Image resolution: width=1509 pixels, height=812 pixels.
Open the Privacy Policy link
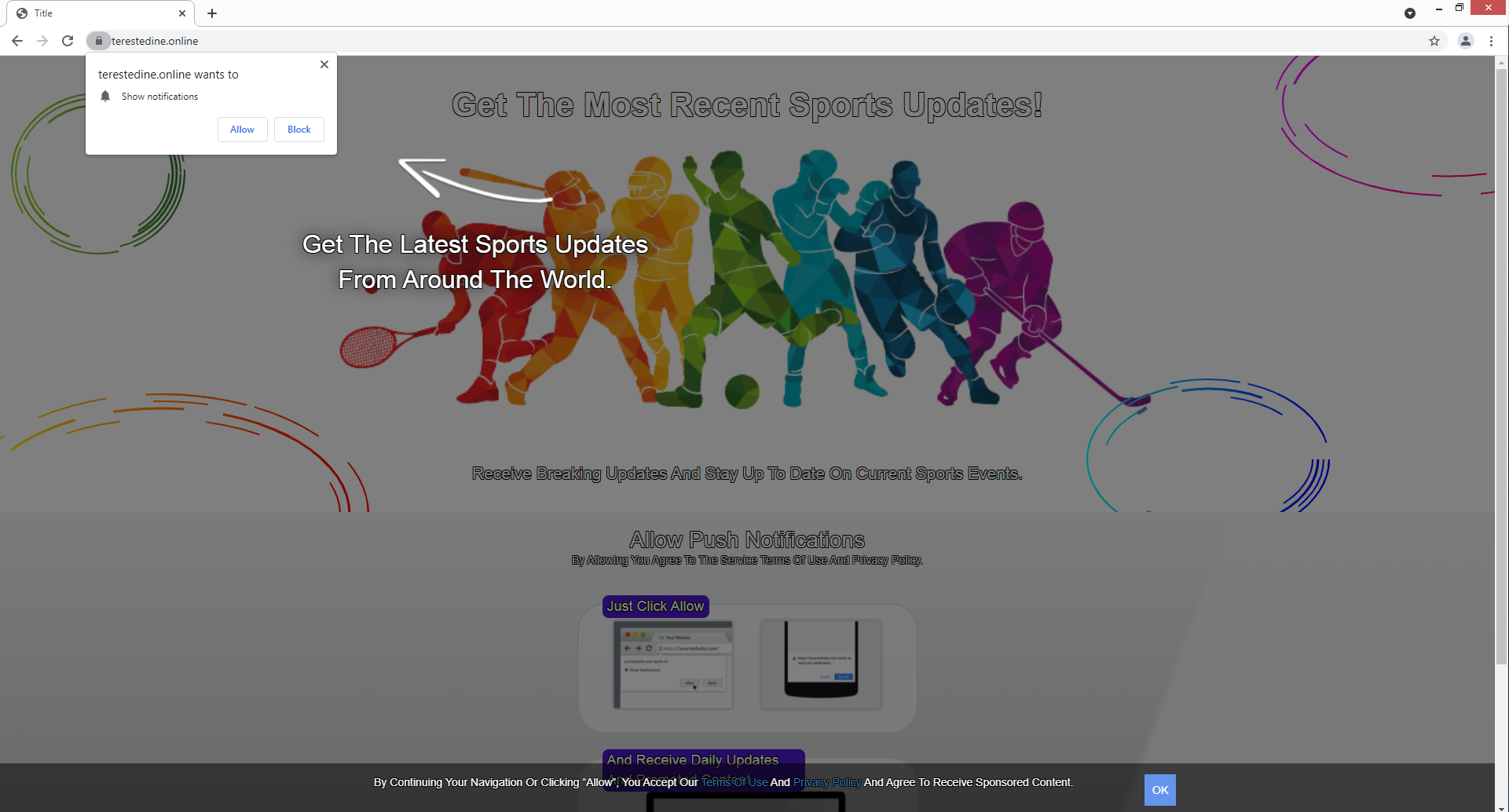(826, 782)
